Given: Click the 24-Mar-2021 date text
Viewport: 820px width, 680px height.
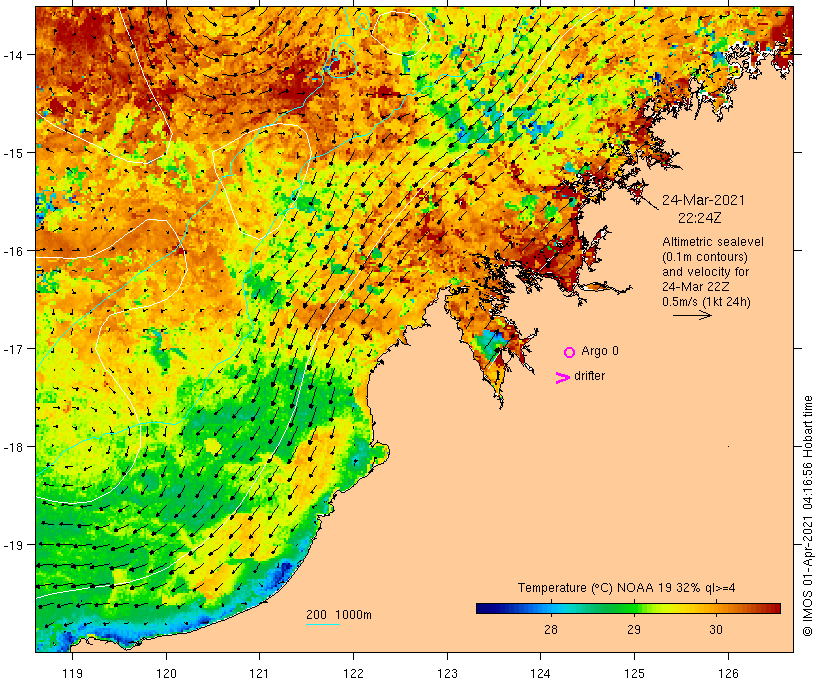Looking at the screenshot, I should click(703, 200).
